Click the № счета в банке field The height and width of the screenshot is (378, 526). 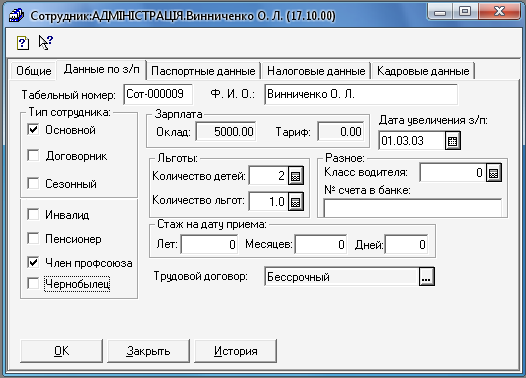click(413, 208)
